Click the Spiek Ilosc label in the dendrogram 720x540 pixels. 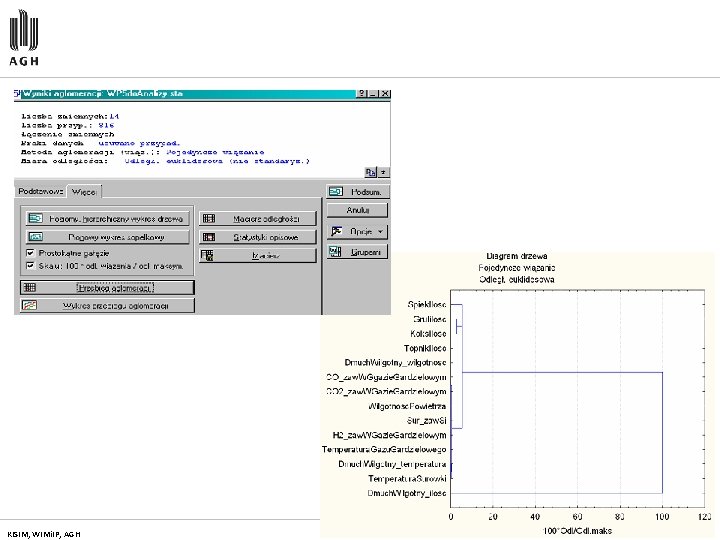coord(427,304)
